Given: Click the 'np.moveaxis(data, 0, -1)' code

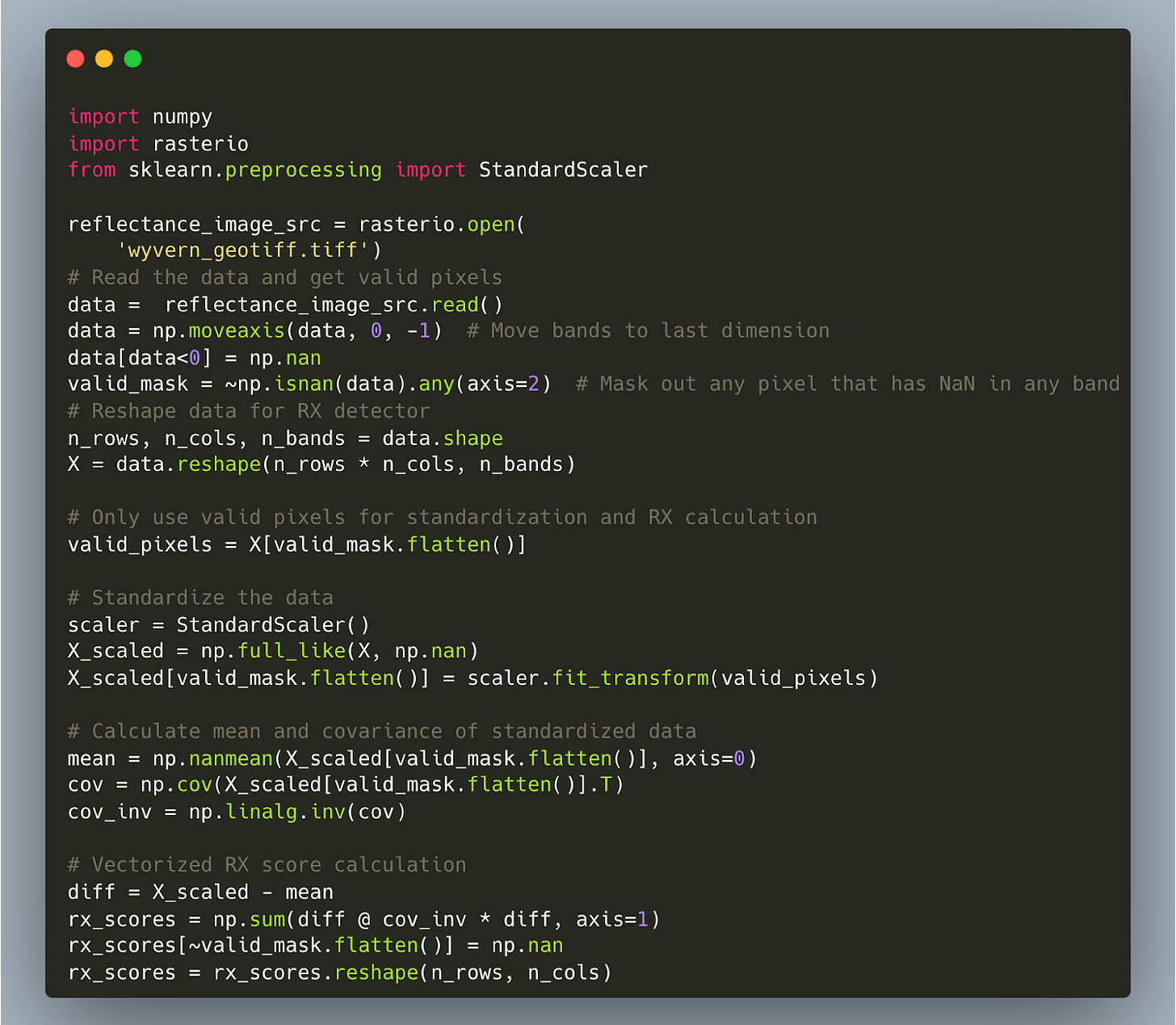Looking at the screenshot, I should tap(297, 331).
